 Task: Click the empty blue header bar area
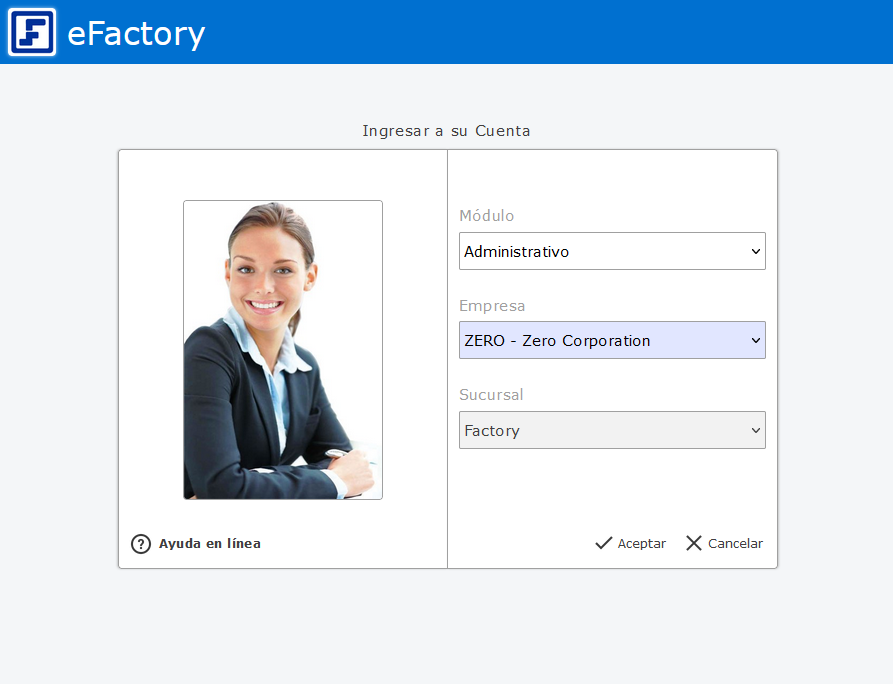tap(550, 32)
